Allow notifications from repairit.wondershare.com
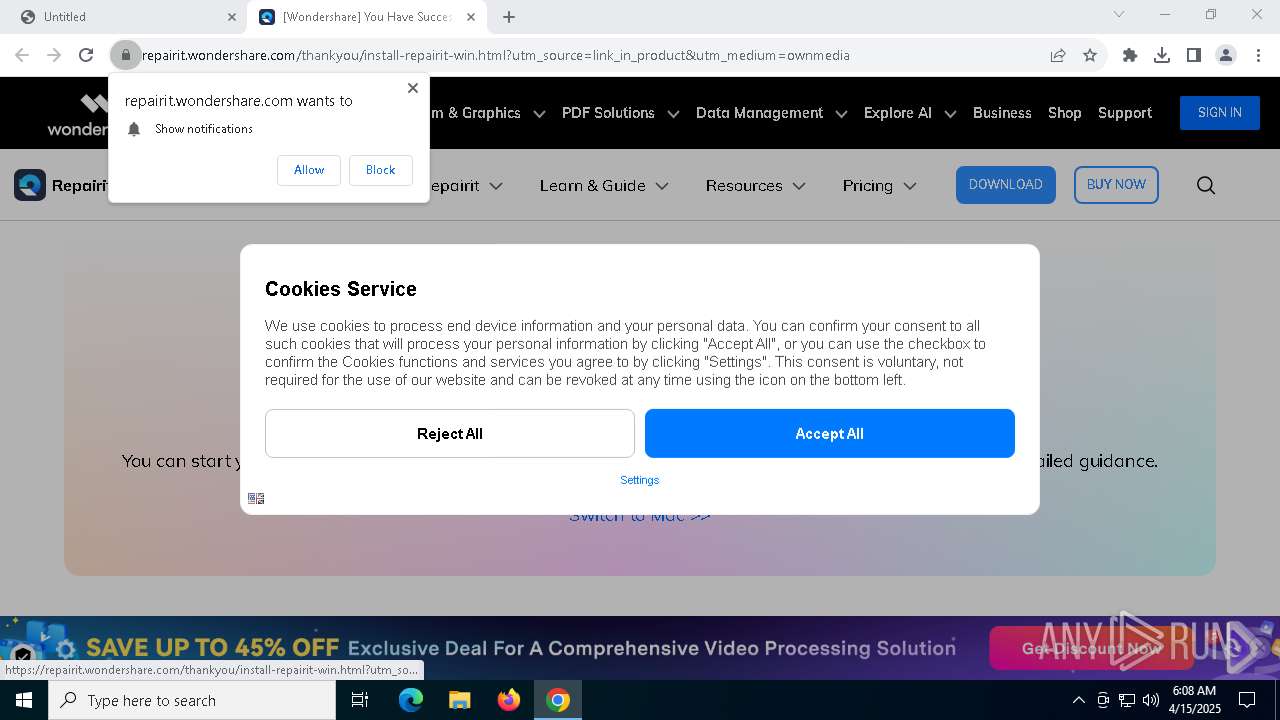1280x720 pixels. click(x=309, y=170)
